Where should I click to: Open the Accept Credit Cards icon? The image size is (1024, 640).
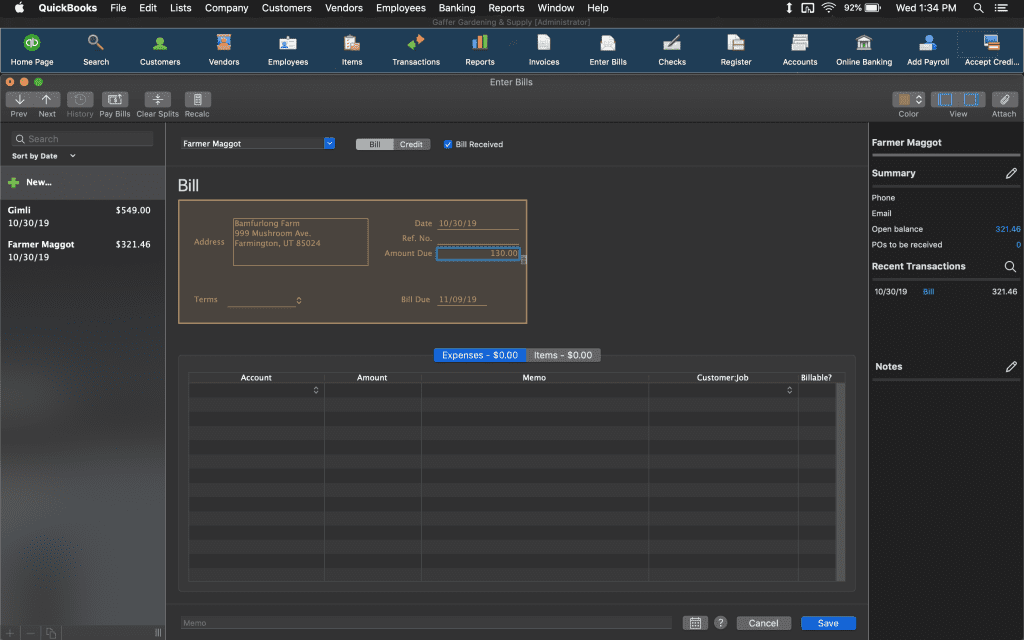[x=991, y=50]
